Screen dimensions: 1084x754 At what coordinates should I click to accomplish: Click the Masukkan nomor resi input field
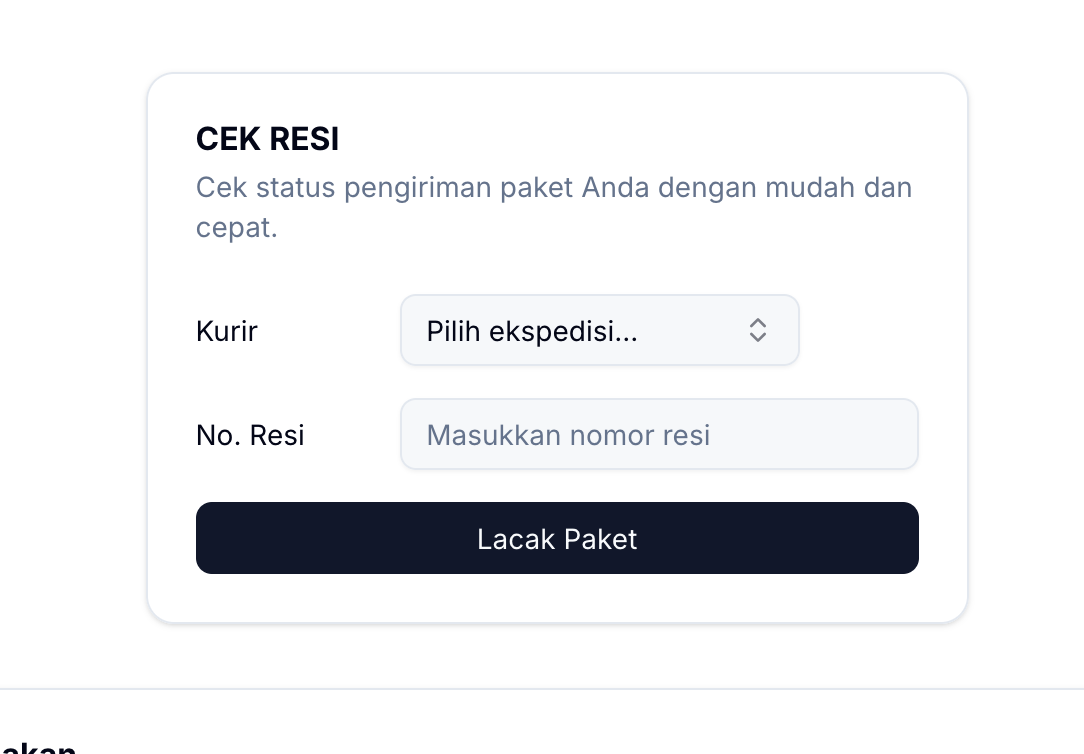(659, 434)
